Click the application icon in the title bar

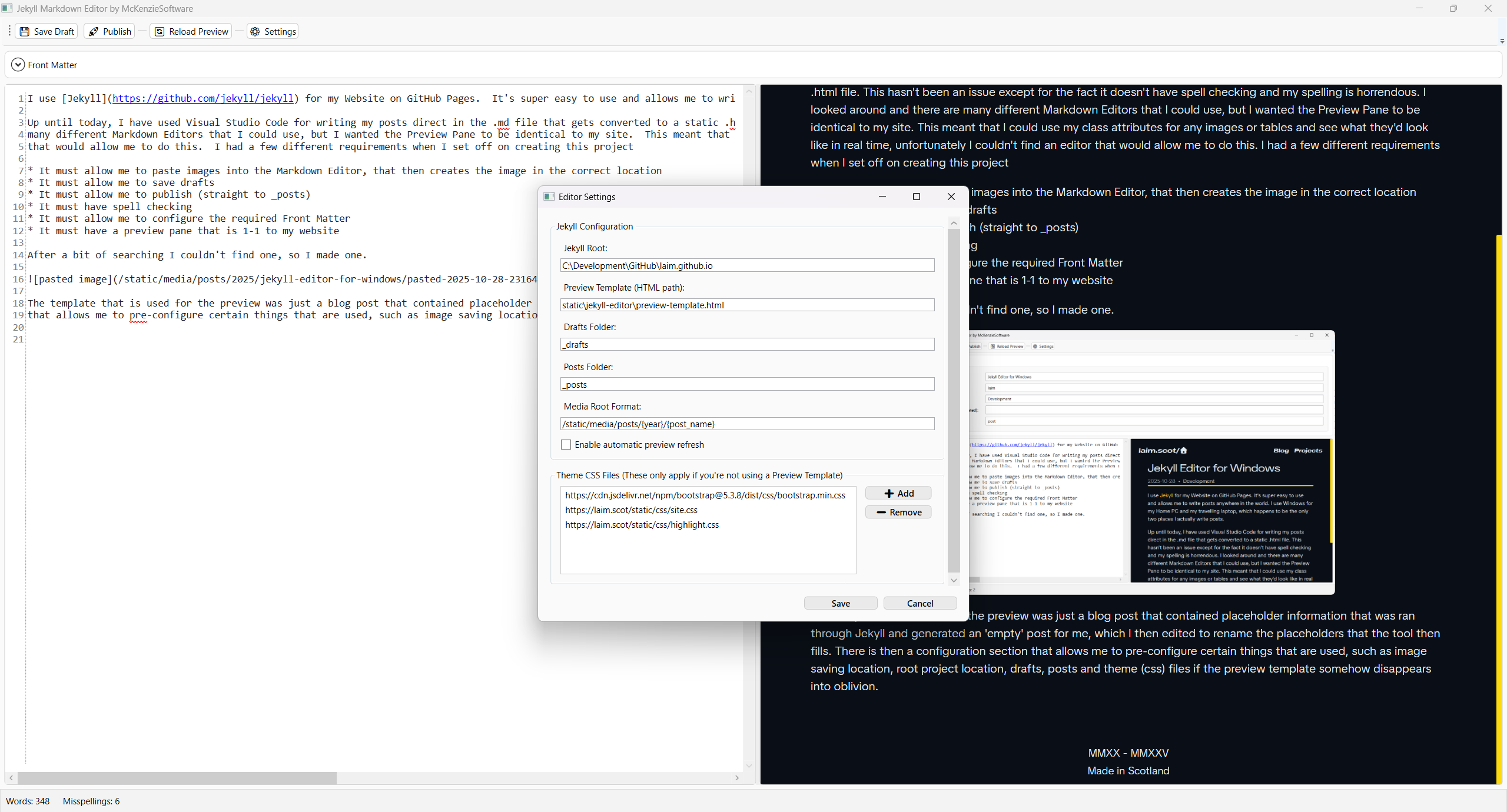click(x=7, y=8)
